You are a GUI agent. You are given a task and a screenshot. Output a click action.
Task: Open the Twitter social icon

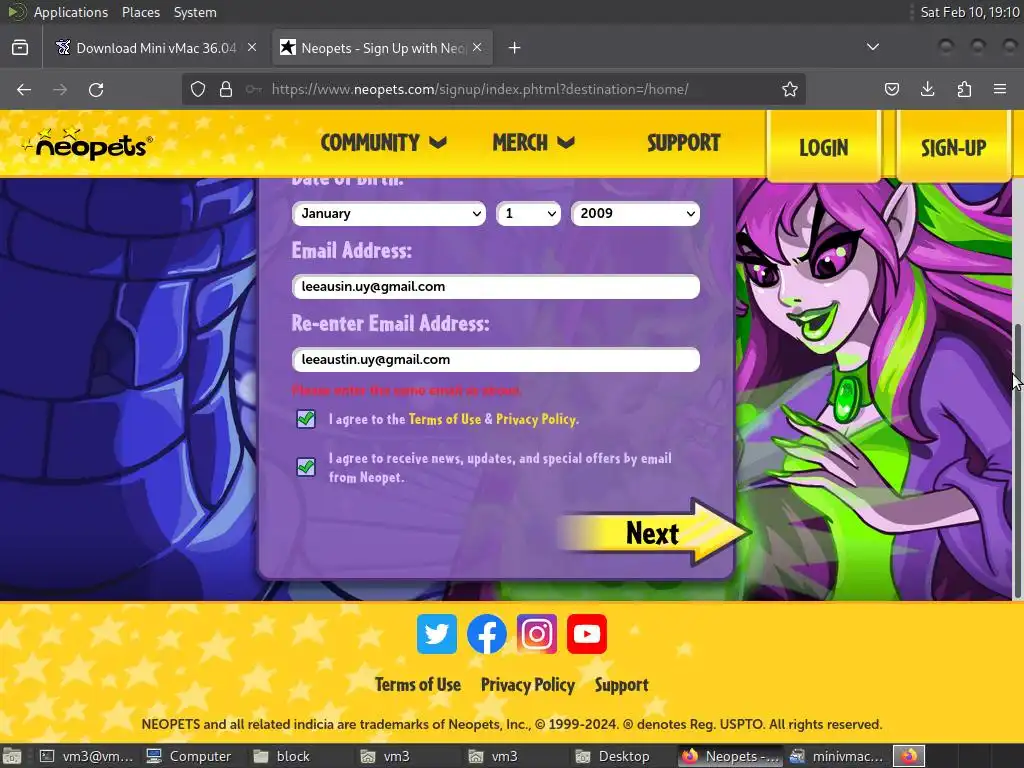pyautogui.click(x=436, y=633)
